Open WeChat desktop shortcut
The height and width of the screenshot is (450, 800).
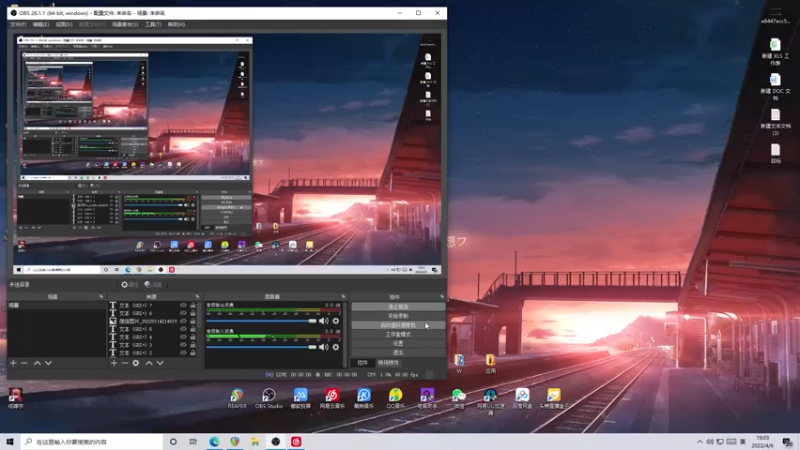459,399
